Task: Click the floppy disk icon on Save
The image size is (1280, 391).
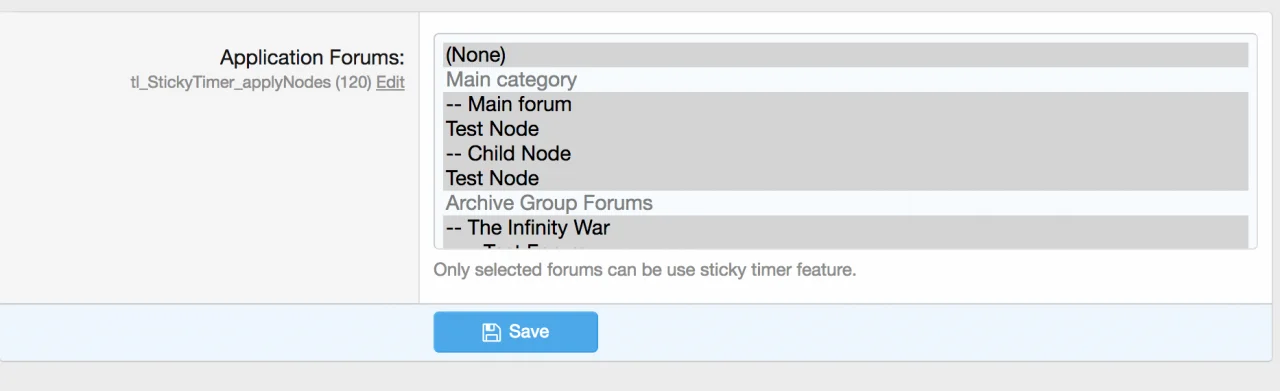Action: coord(491,332)
